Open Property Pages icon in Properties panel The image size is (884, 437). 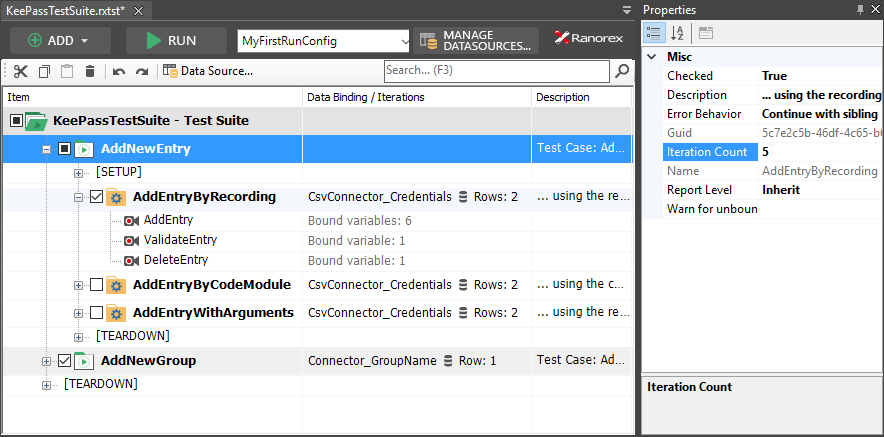point(706,33)
